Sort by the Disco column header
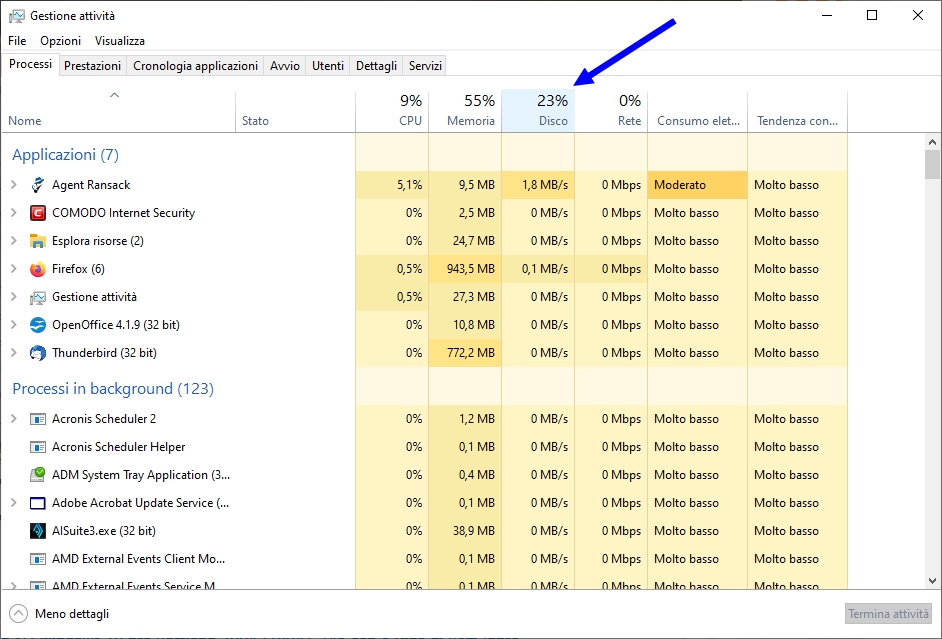This screenshot has width=942, height=639. (x=538, y=112)
